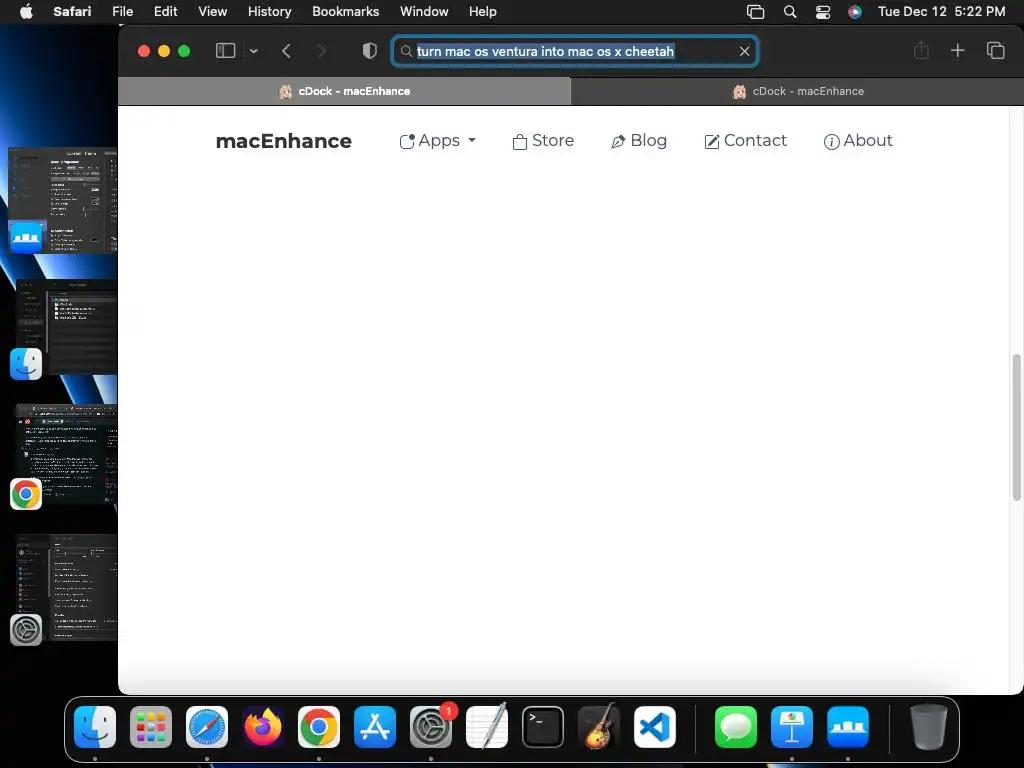Open System Settings from the Dock
The image size is (1024, 768).
tap(431, 727)
